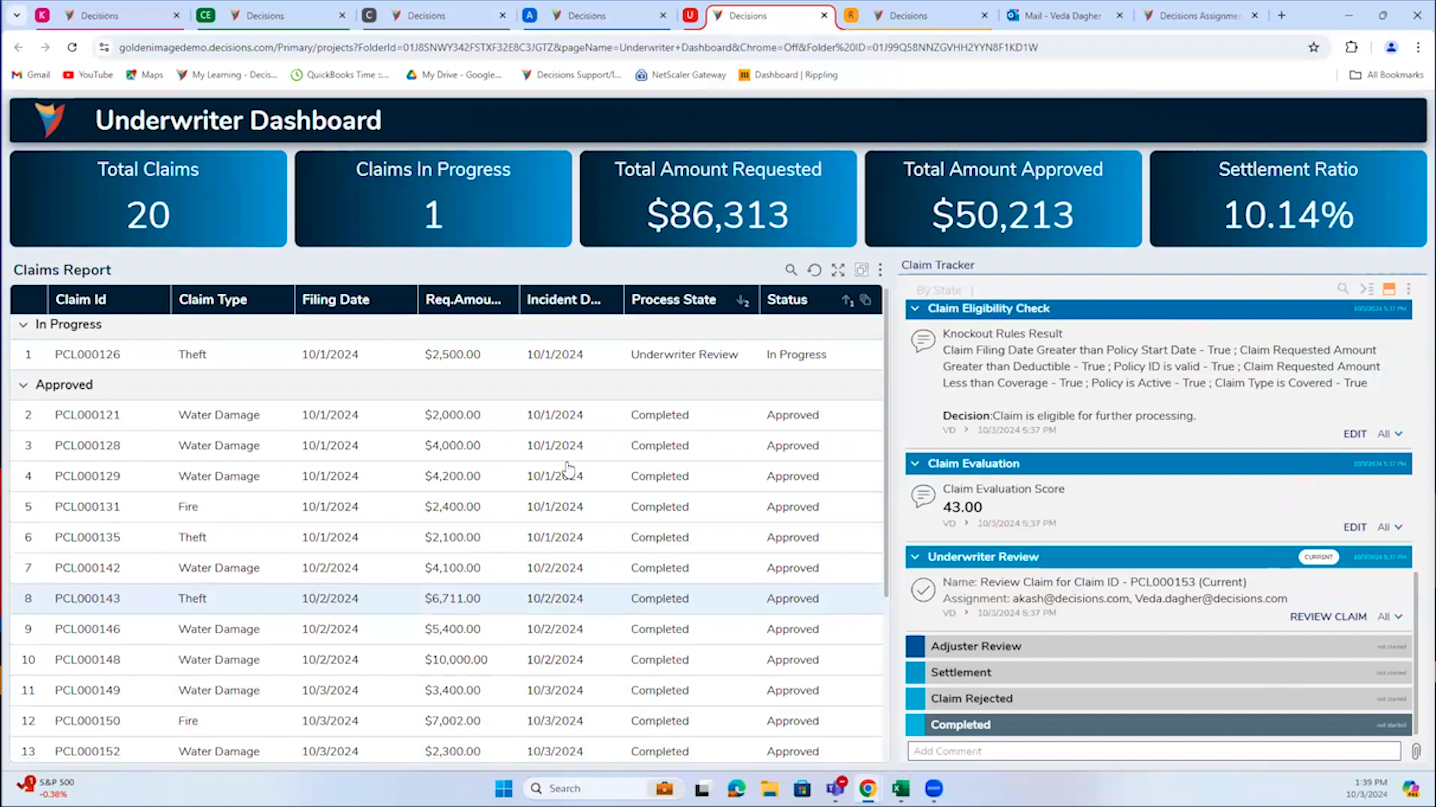
Task: Switch to the Mail - Veda Dagher tab
Action: coord(1065,16)
